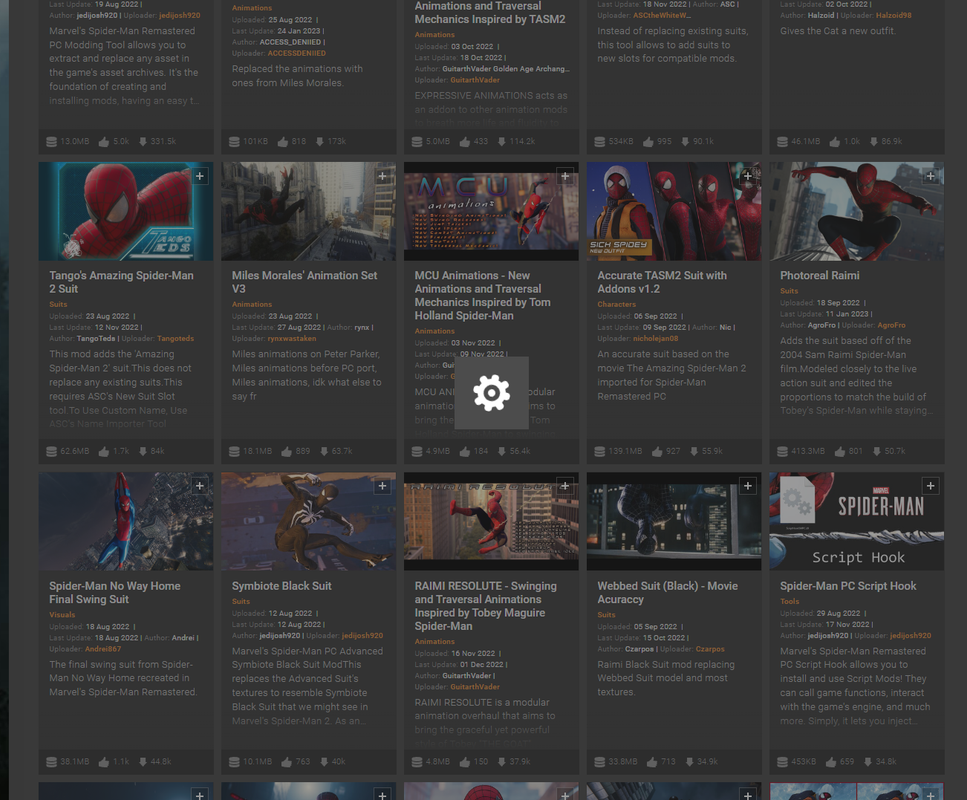Click uploader GuitarthVader on RAIMI RESOLUTE card
The image size is (967, 800).
[x=475, y=687]
